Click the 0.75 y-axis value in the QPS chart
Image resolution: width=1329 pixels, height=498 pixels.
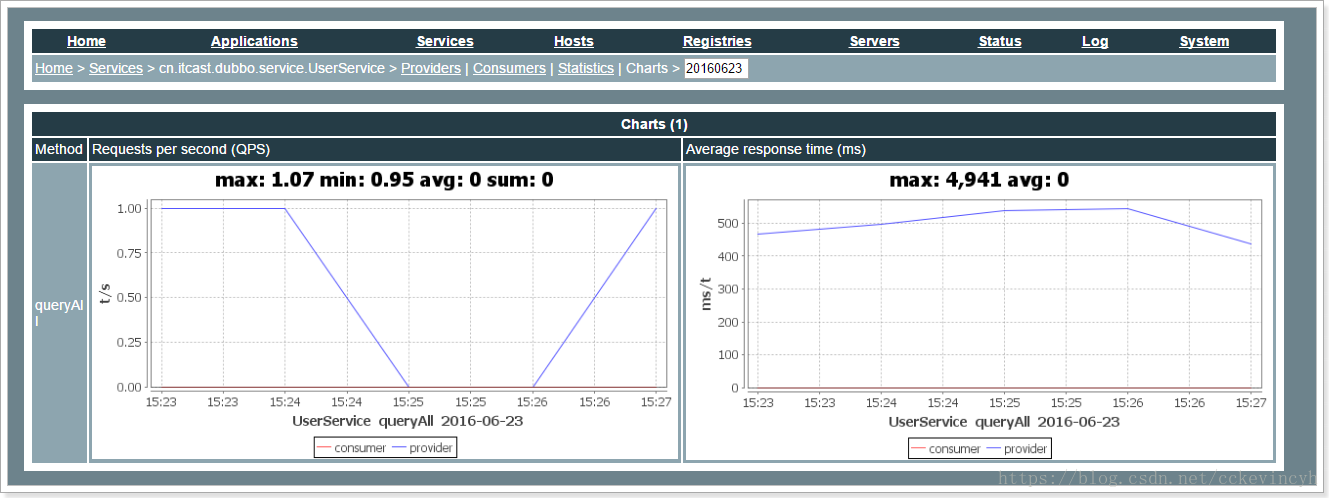point(129,253)
